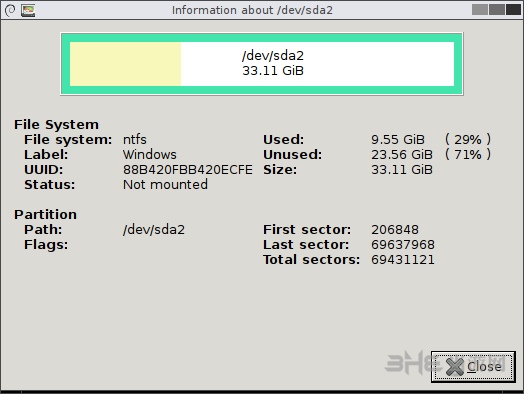
Task: Click the 'ntfs' file system value
Action: pyautogui.click(x=135, y=140)
